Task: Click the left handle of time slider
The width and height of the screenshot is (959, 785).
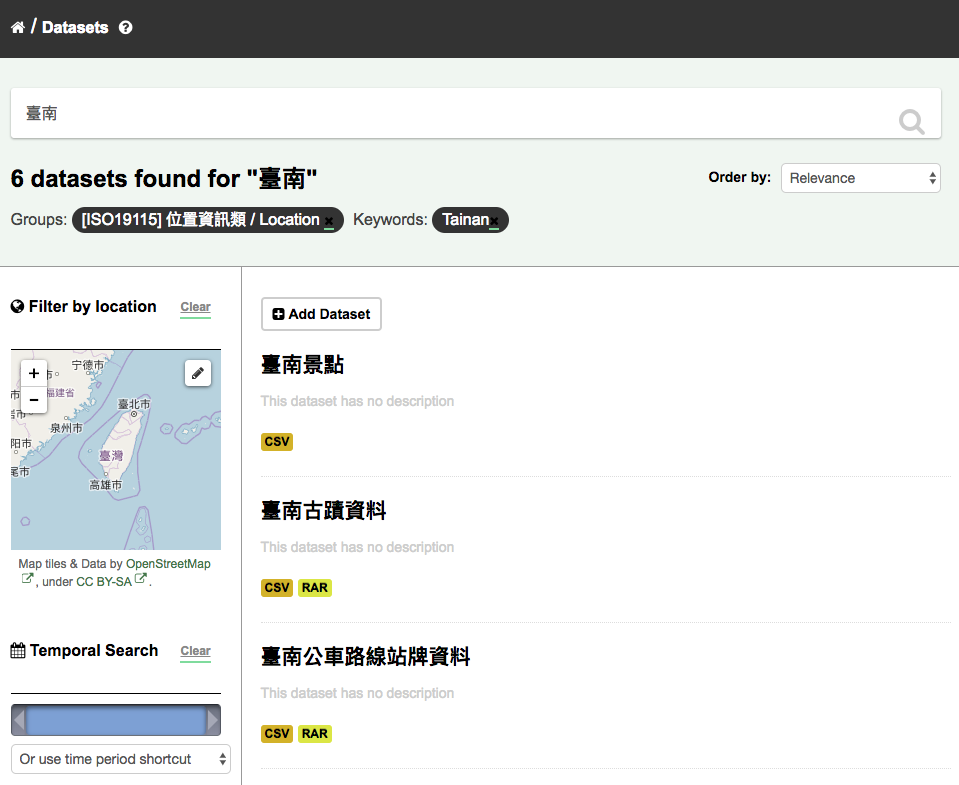Action: click(20, 720)
